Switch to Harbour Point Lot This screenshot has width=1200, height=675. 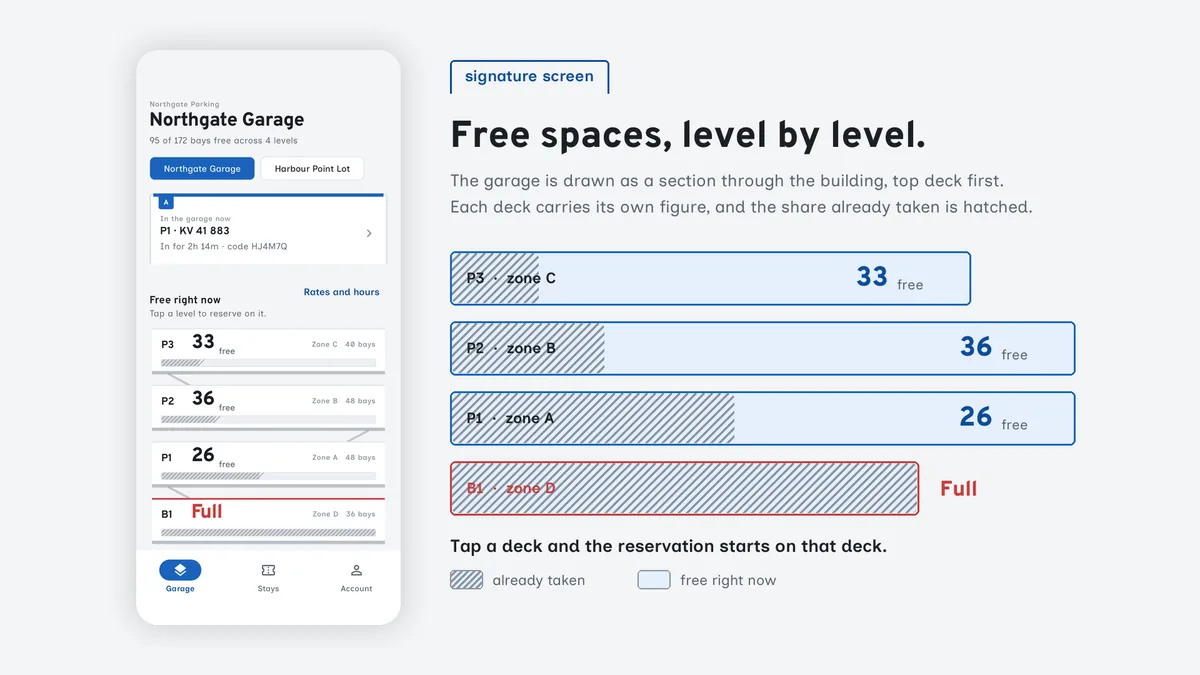coord(312,169)
